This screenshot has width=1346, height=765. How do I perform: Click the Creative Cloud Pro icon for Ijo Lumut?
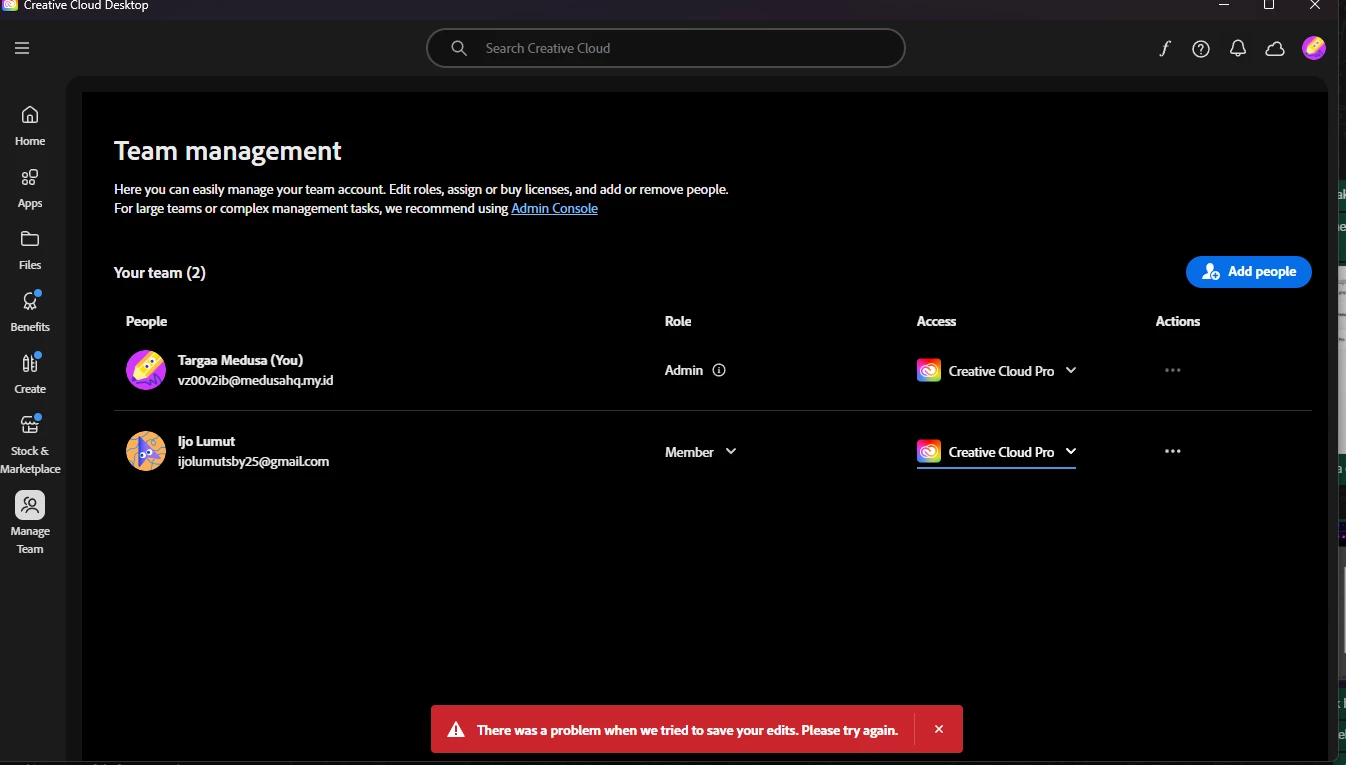pyautogui.click(x=929, y=451)
